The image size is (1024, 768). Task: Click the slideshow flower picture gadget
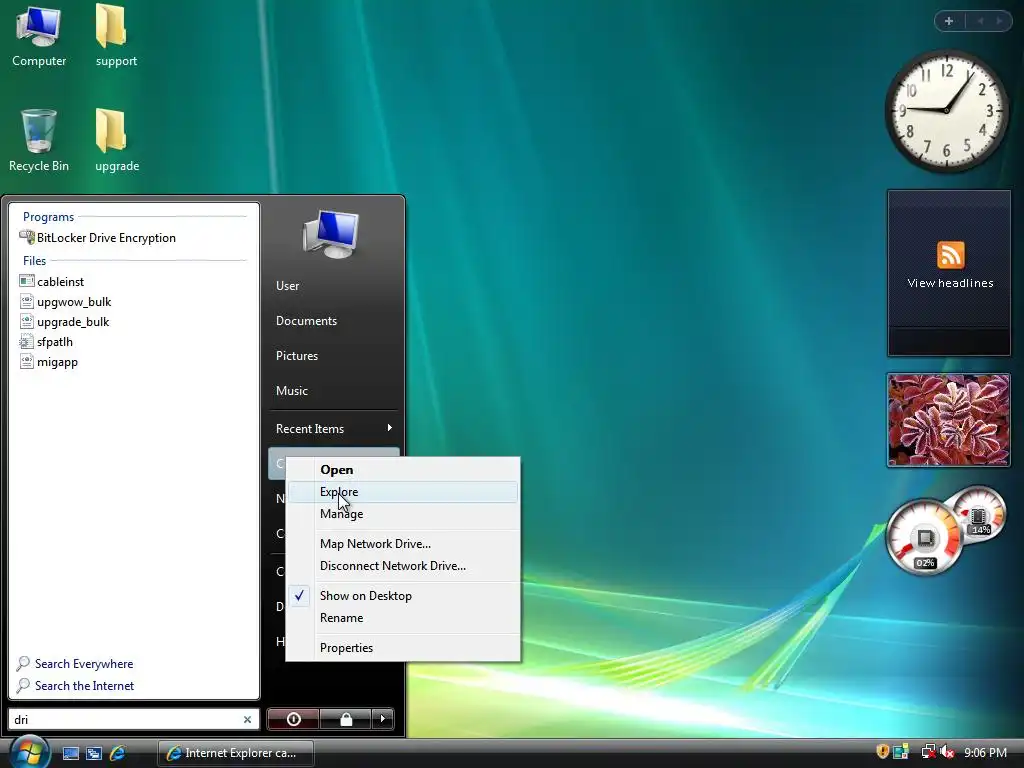948,420
